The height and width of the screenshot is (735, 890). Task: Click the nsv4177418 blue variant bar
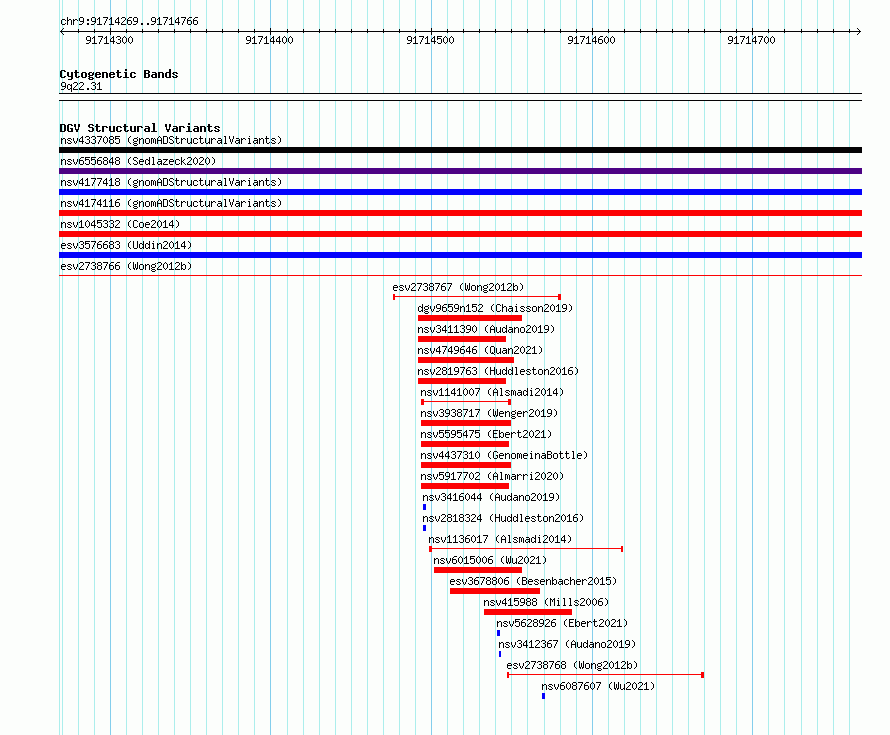pyautogui.click(x=460, y=192)
